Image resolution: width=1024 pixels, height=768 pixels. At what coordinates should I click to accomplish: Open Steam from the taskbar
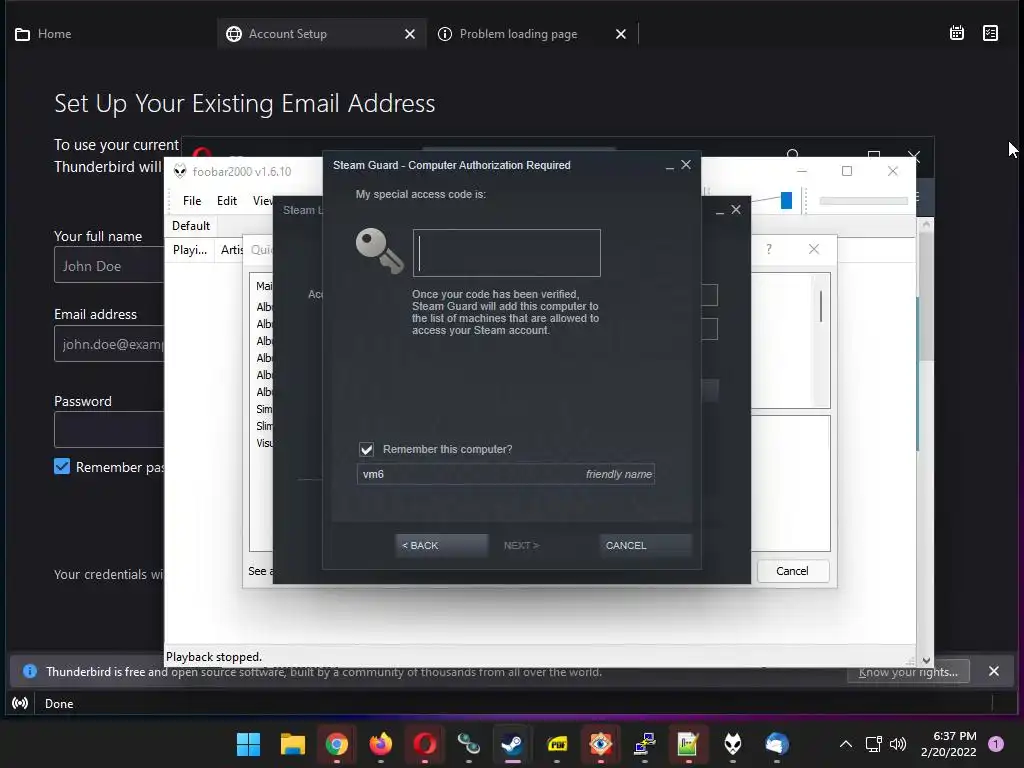pyautogui.click(x=513, y=744)
